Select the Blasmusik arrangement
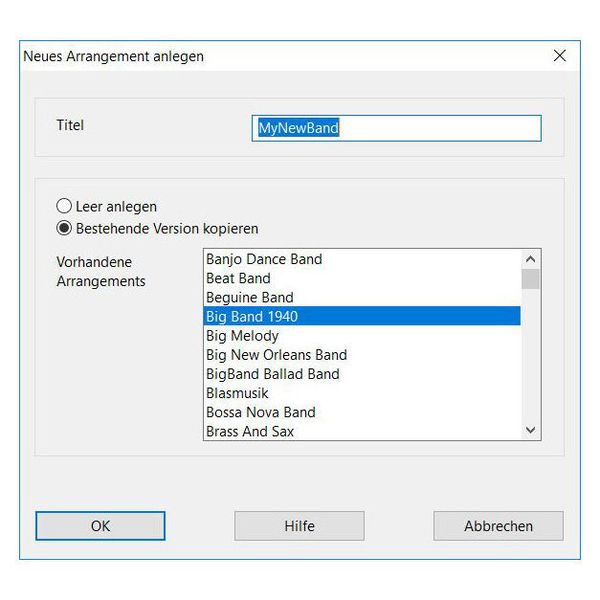Viewport: 600px width, 600px height. (237, 393)
